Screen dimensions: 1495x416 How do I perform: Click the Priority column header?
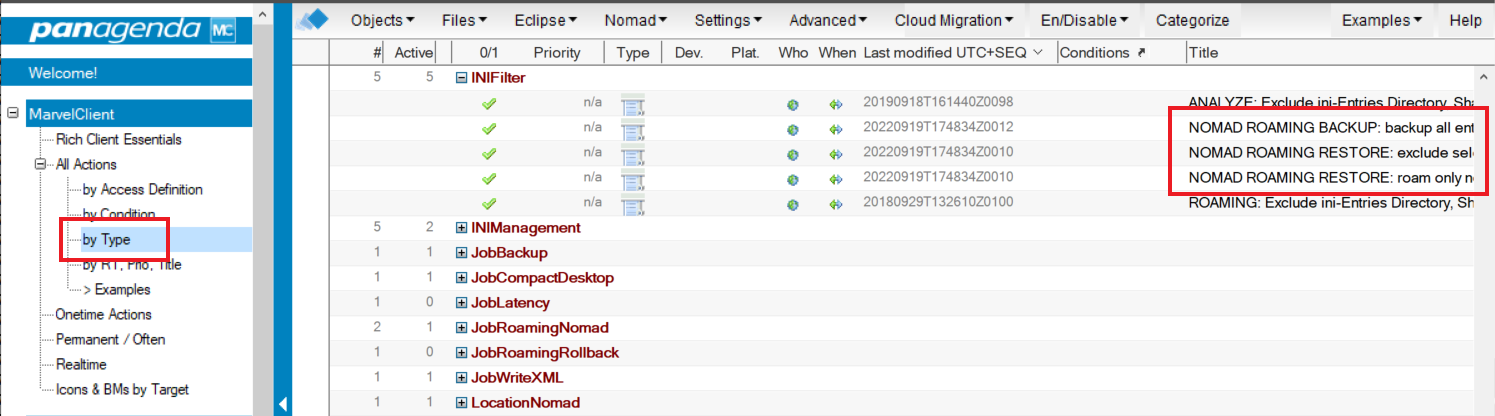(x=557, y=52)
